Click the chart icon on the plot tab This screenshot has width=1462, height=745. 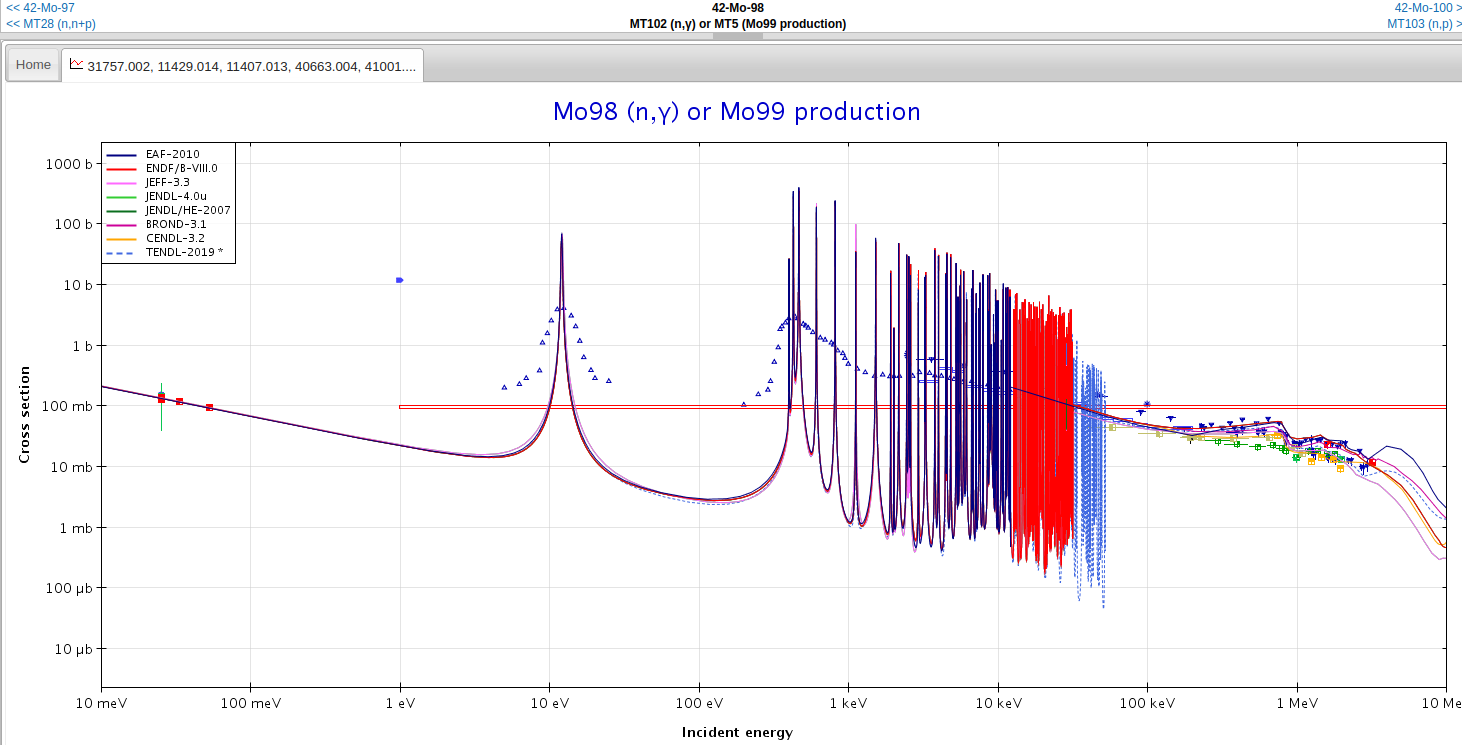(x=76, y=64)
